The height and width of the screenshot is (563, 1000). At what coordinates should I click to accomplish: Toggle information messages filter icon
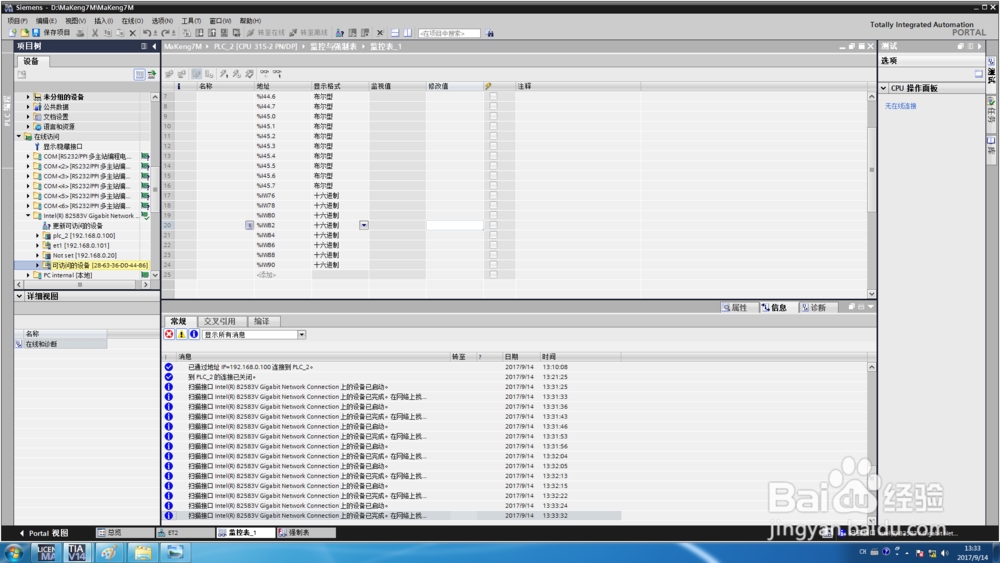[x=194, y=334]
